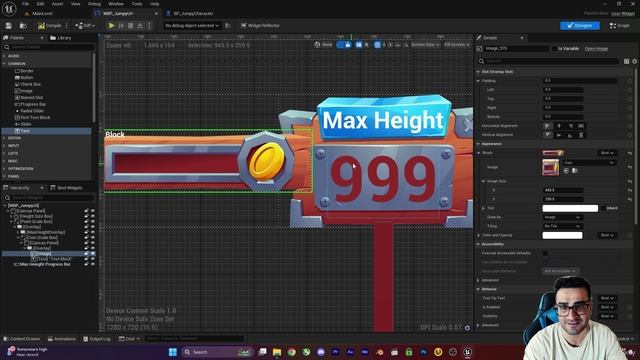Click the Tint color swatch
Viewport: 640px width, 360px height.
(570, 208)
